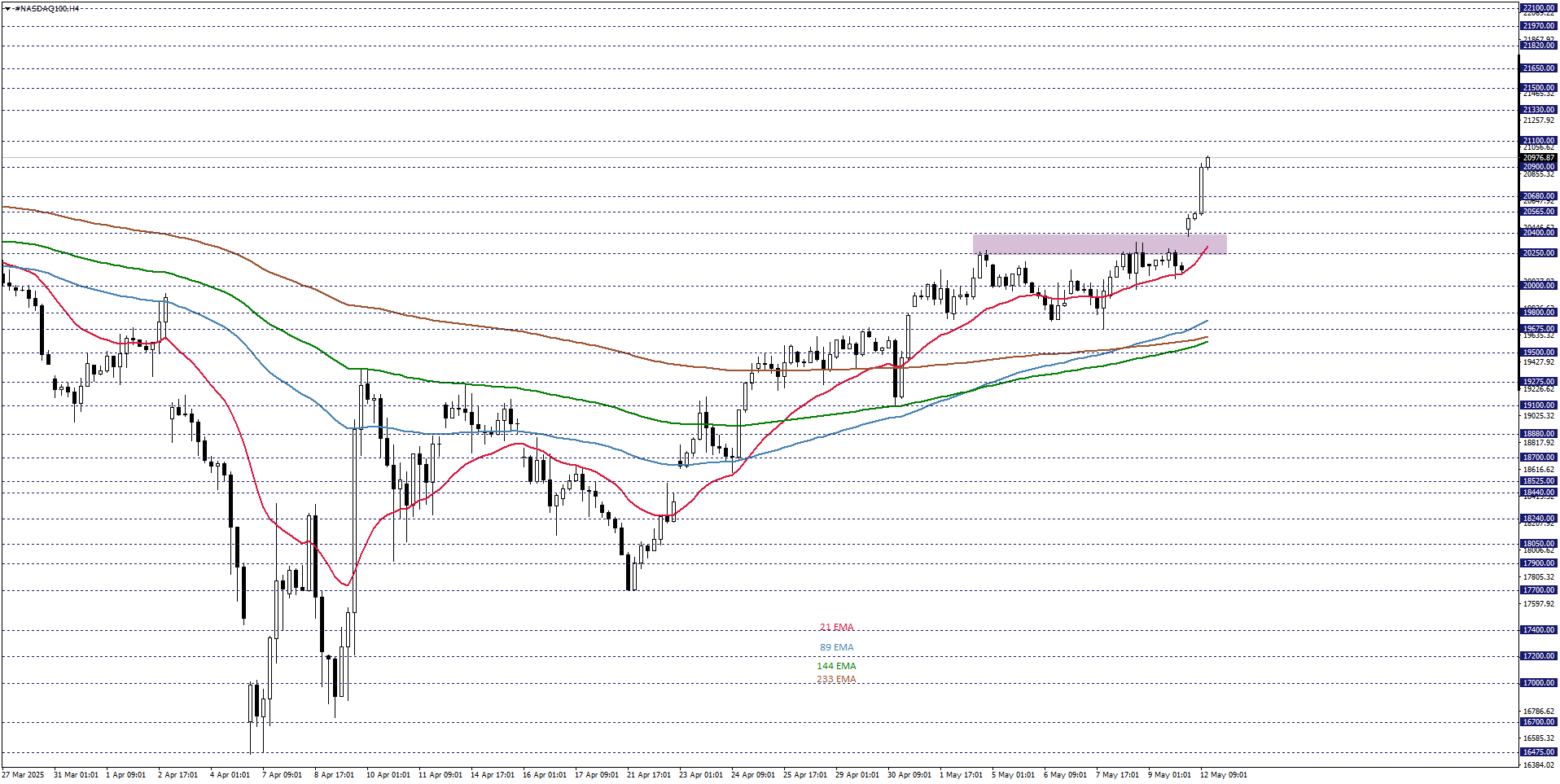Select the 18440.00 price level label
The width and height of the screenshot is (1560, 784).
(x=1538, y=493)
